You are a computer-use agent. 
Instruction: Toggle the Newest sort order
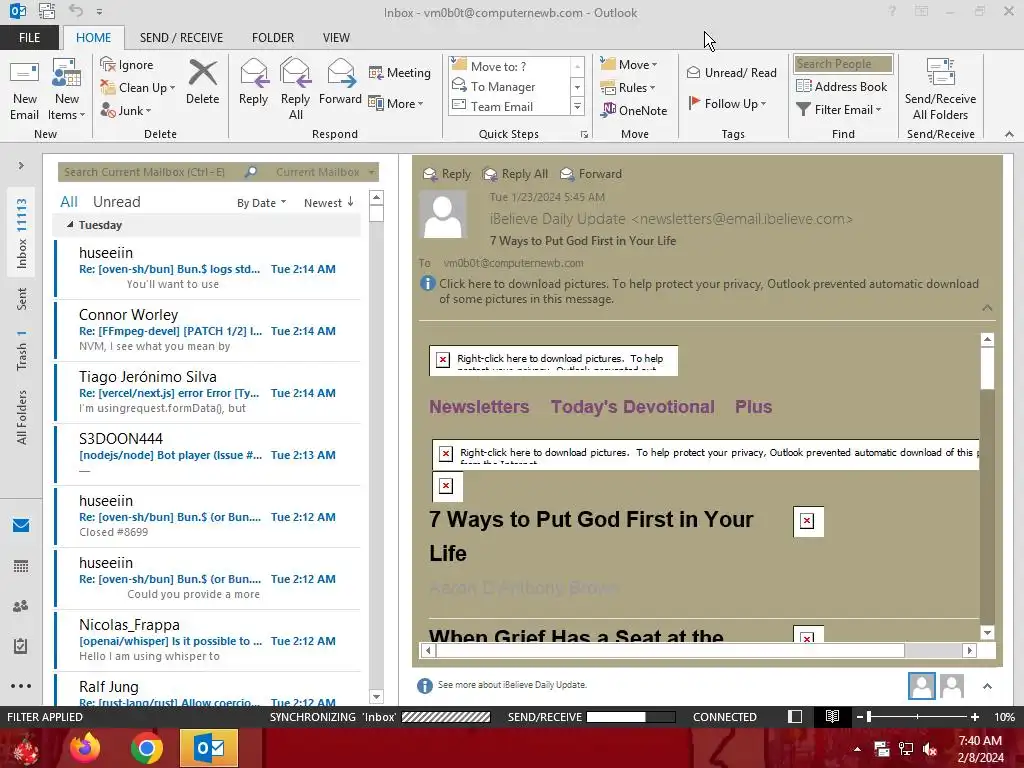point(328,203)
